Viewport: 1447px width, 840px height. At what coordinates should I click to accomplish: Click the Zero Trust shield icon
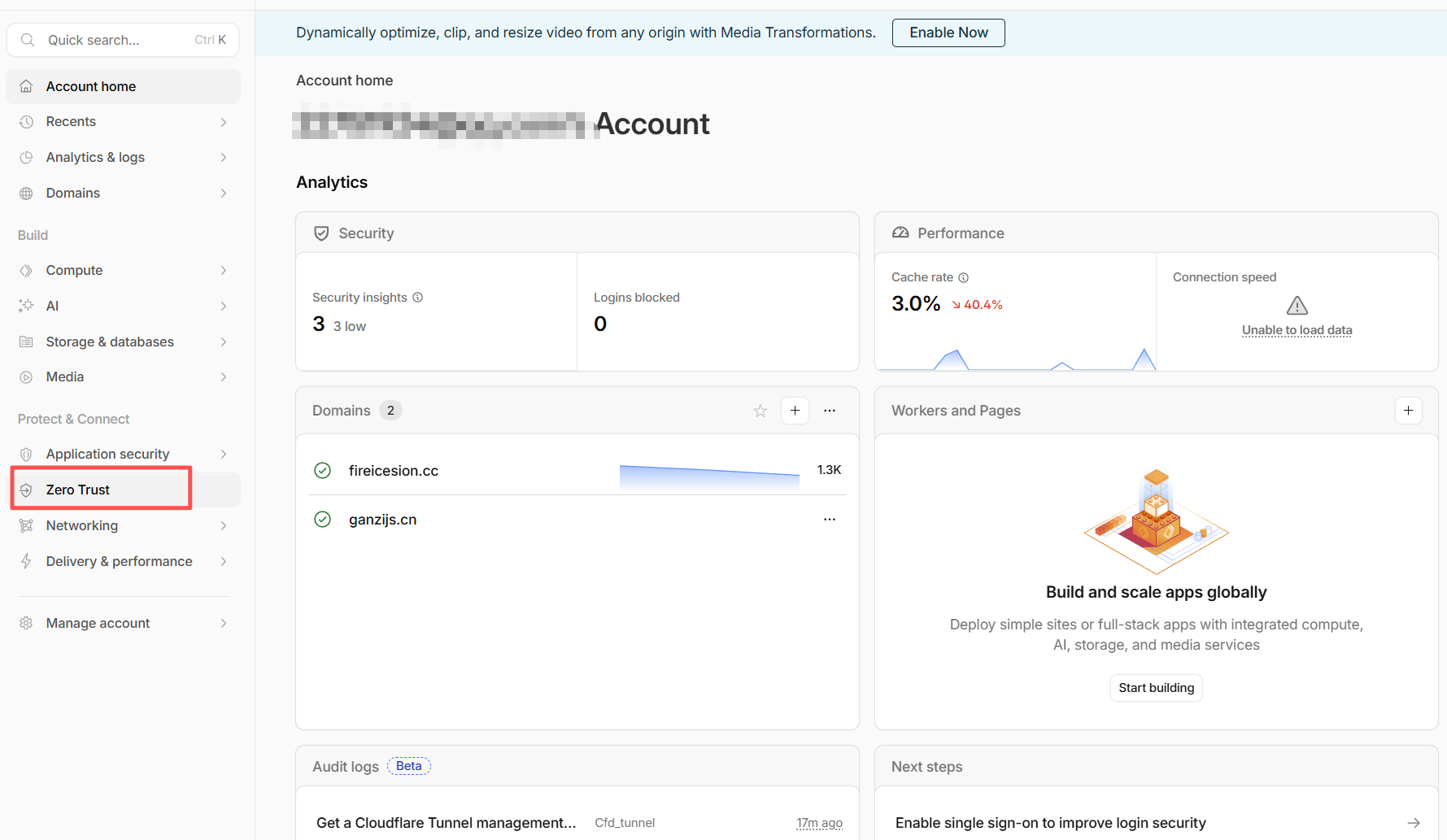click(x=26, y=490)
